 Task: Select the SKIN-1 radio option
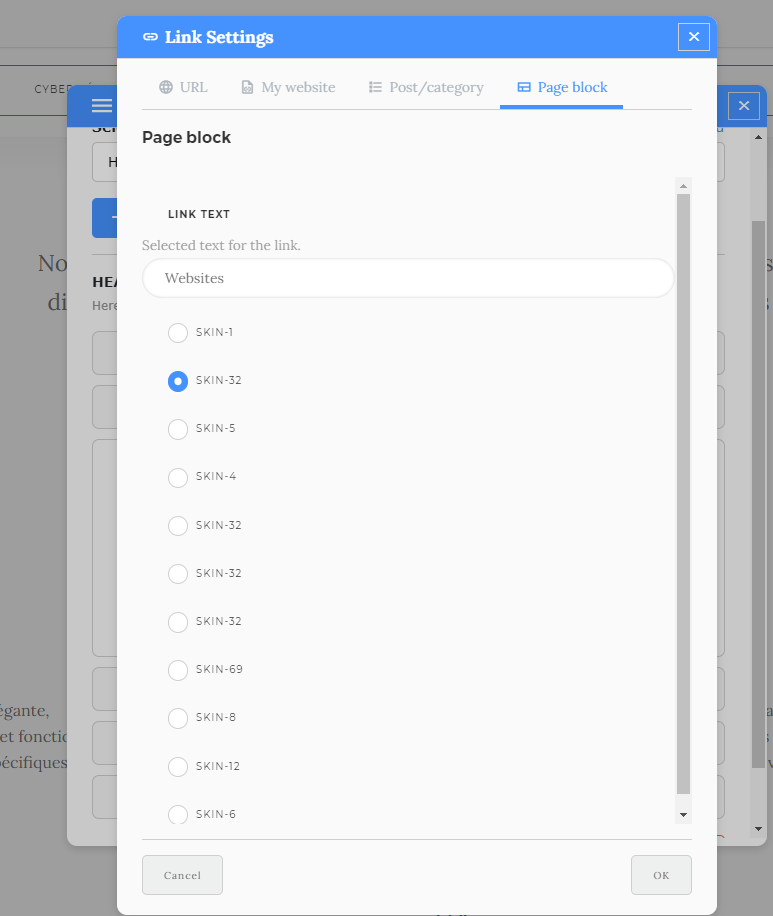[178, 332]
